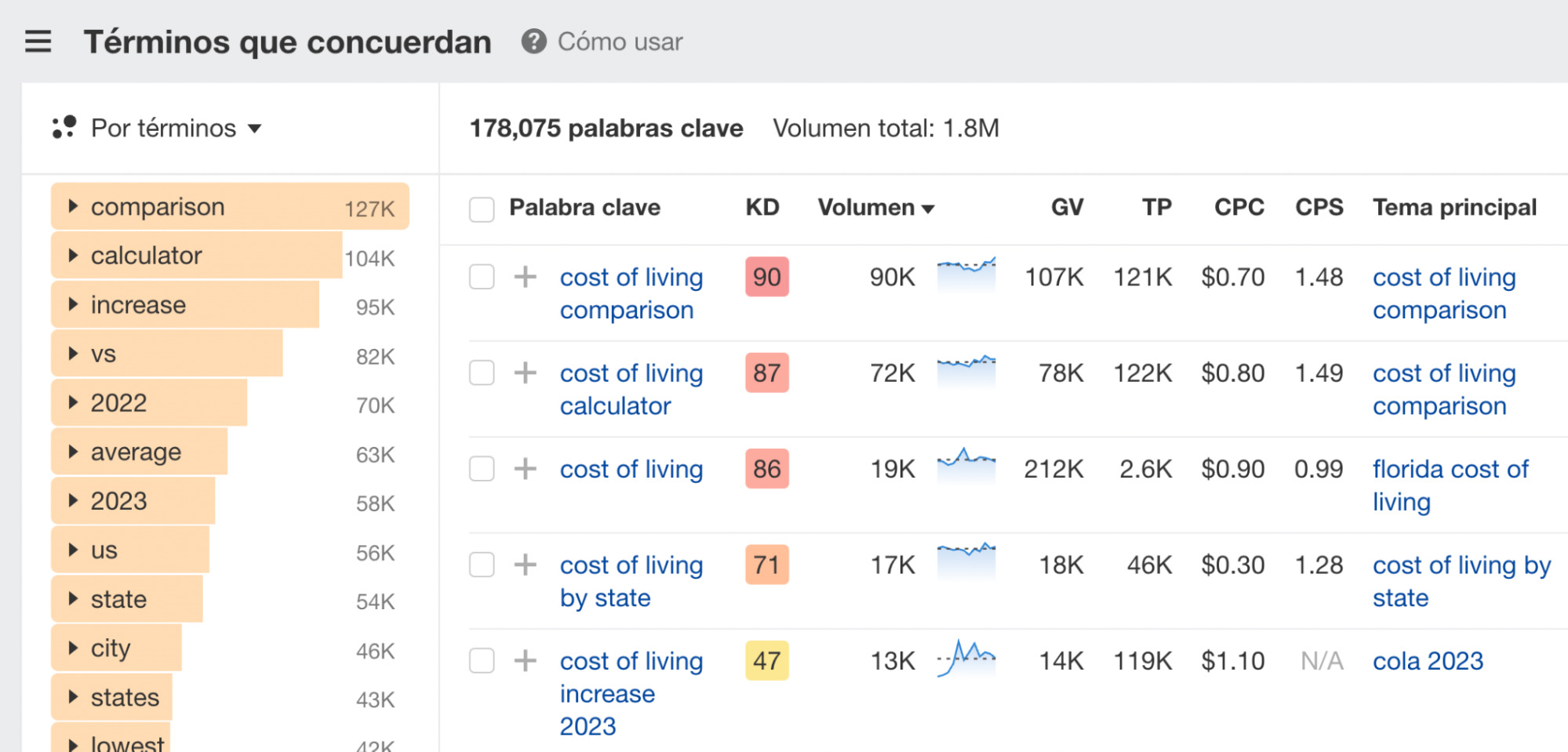This screenshot has height=752, width=1568.
Task: Check the checkbox next to "cost of living calculator"
Action: 481,372
